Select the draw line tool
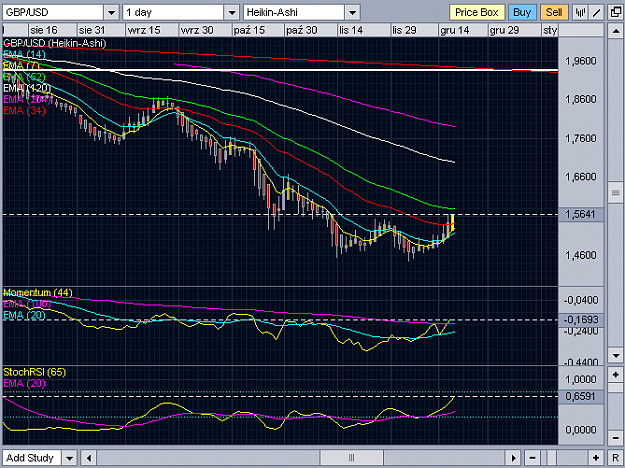 coord(596,13)
